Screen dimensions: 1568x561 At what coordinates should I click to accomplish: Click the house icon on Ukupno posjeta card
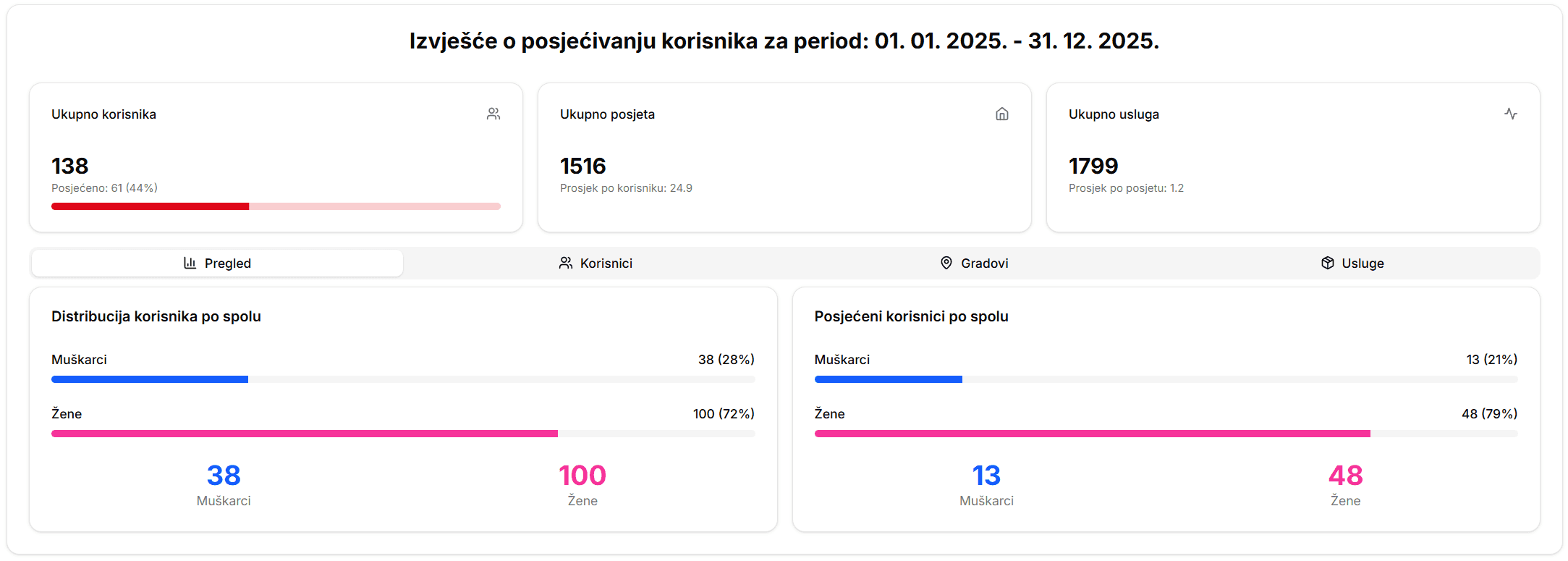click(x=1003, y=113)
